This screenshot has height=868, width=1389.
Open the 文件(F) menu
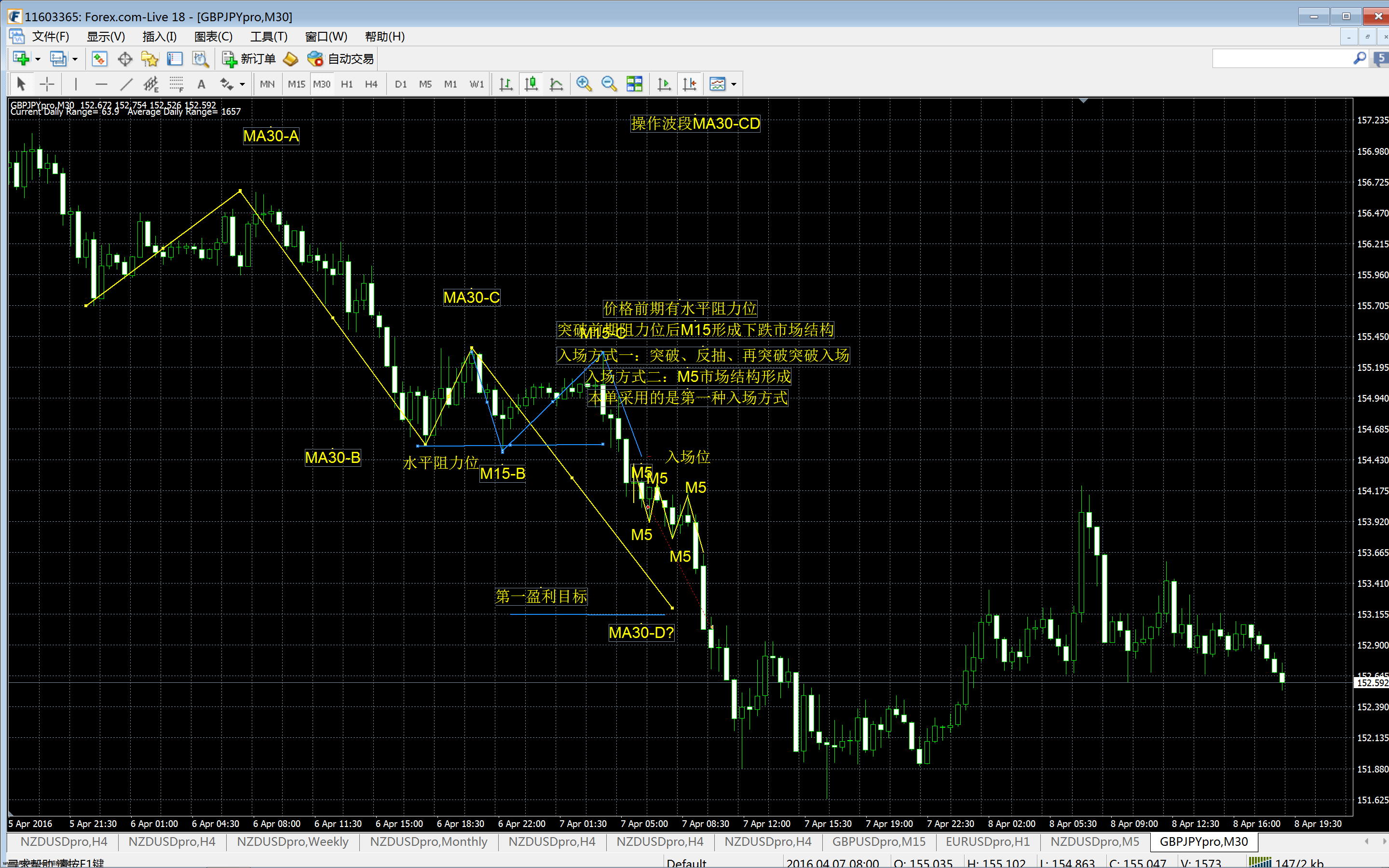click(51, 37)
